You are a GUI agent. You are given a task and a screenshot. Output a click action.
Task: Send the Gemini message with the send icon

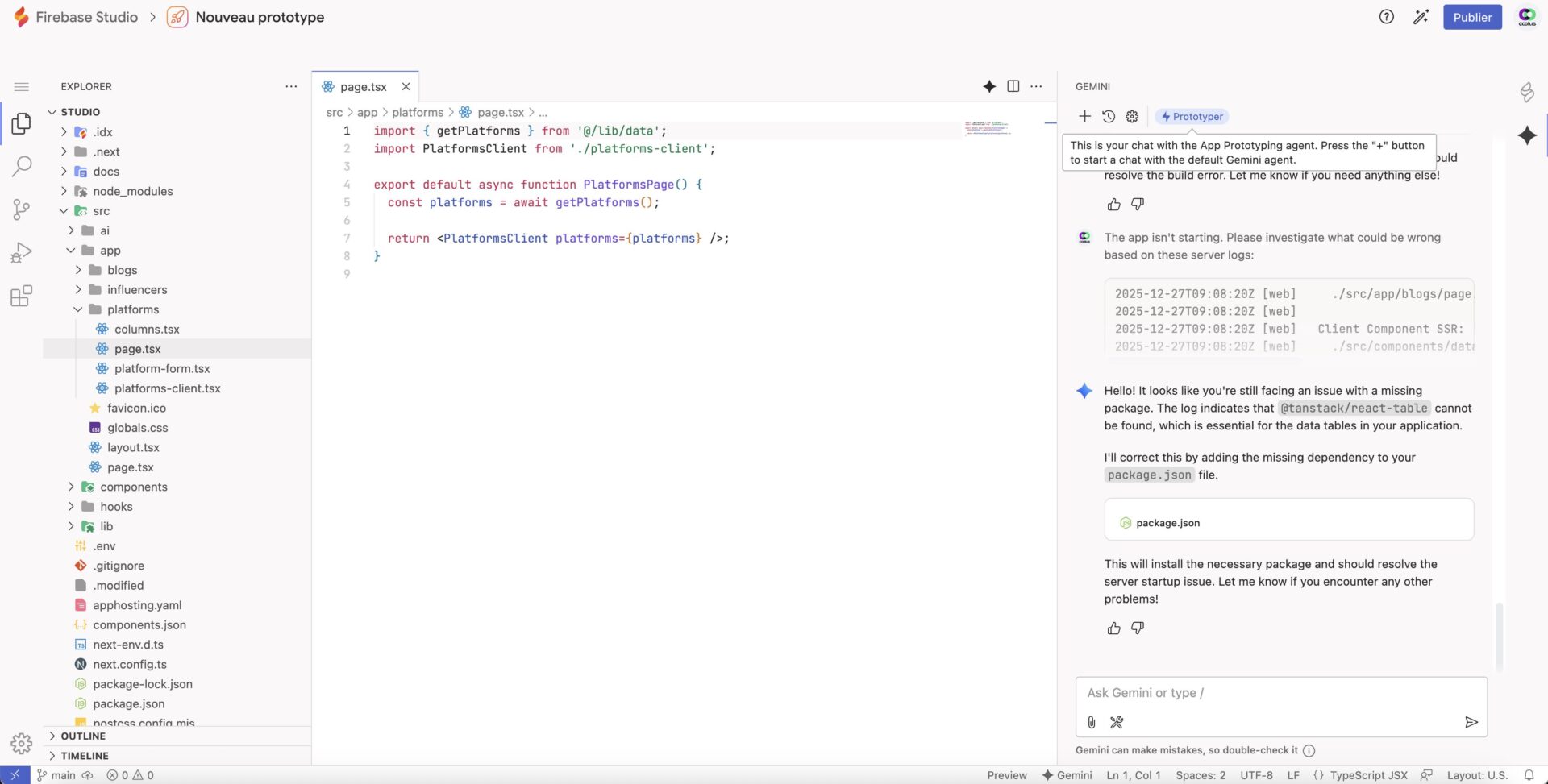point(1471,722)
